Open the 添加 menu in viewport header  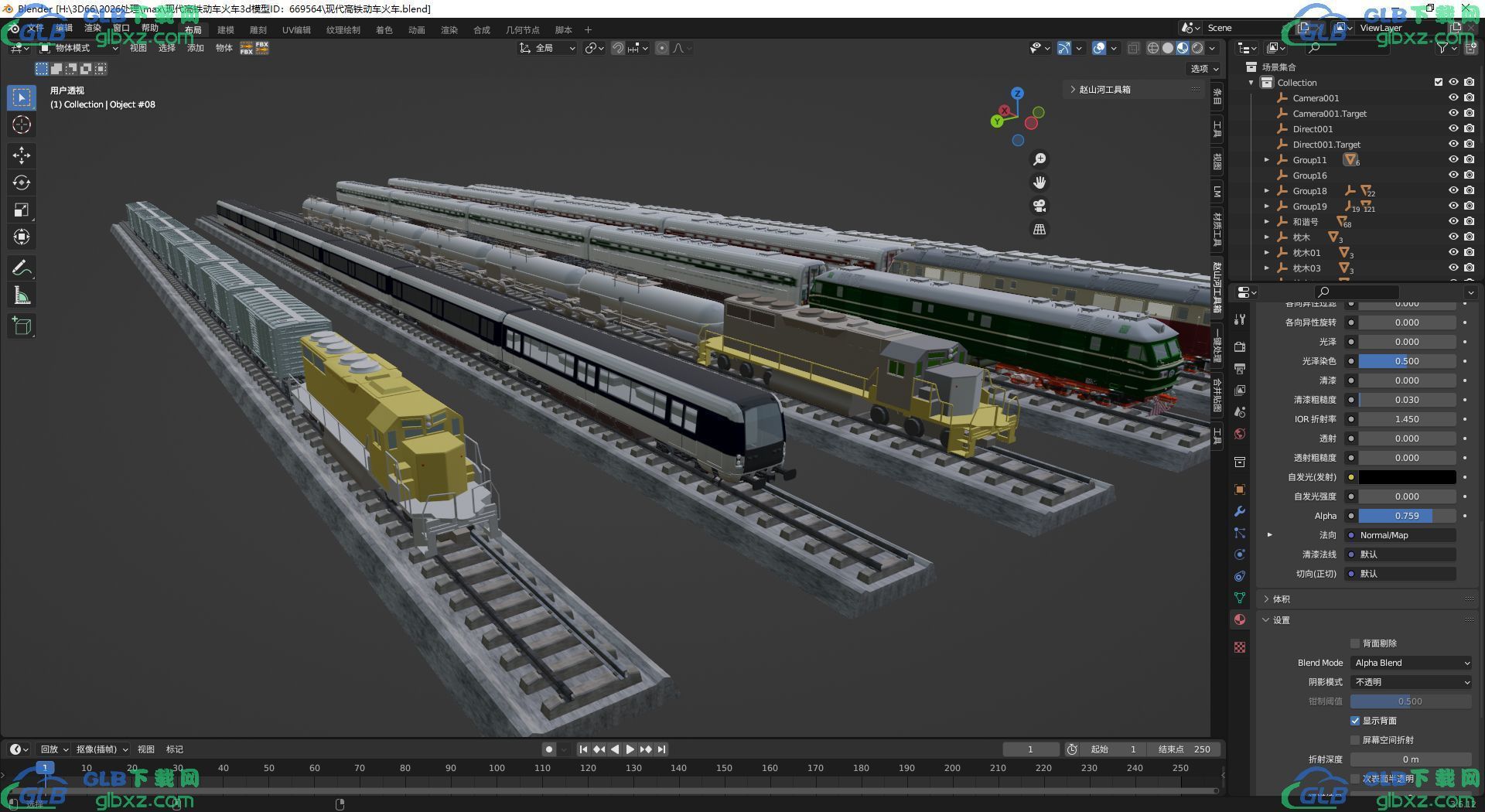[x=196, y=48]
